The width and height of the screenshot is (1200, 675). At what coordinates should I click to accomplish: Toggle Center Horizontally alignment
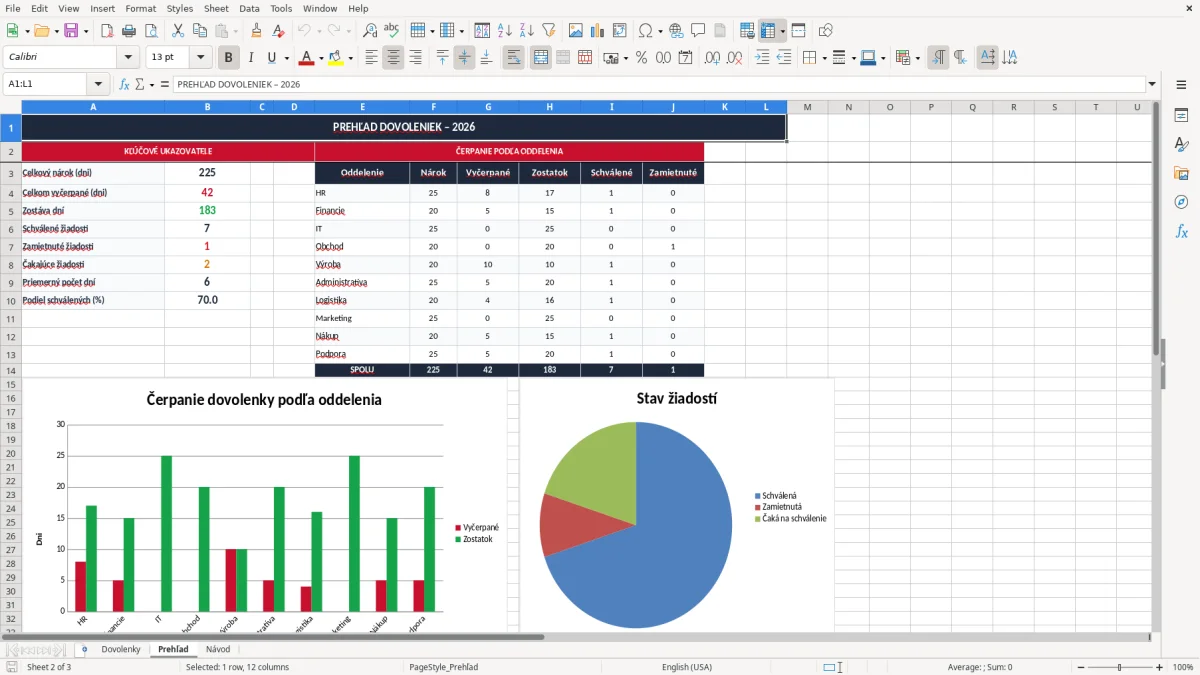pos(393,58)
